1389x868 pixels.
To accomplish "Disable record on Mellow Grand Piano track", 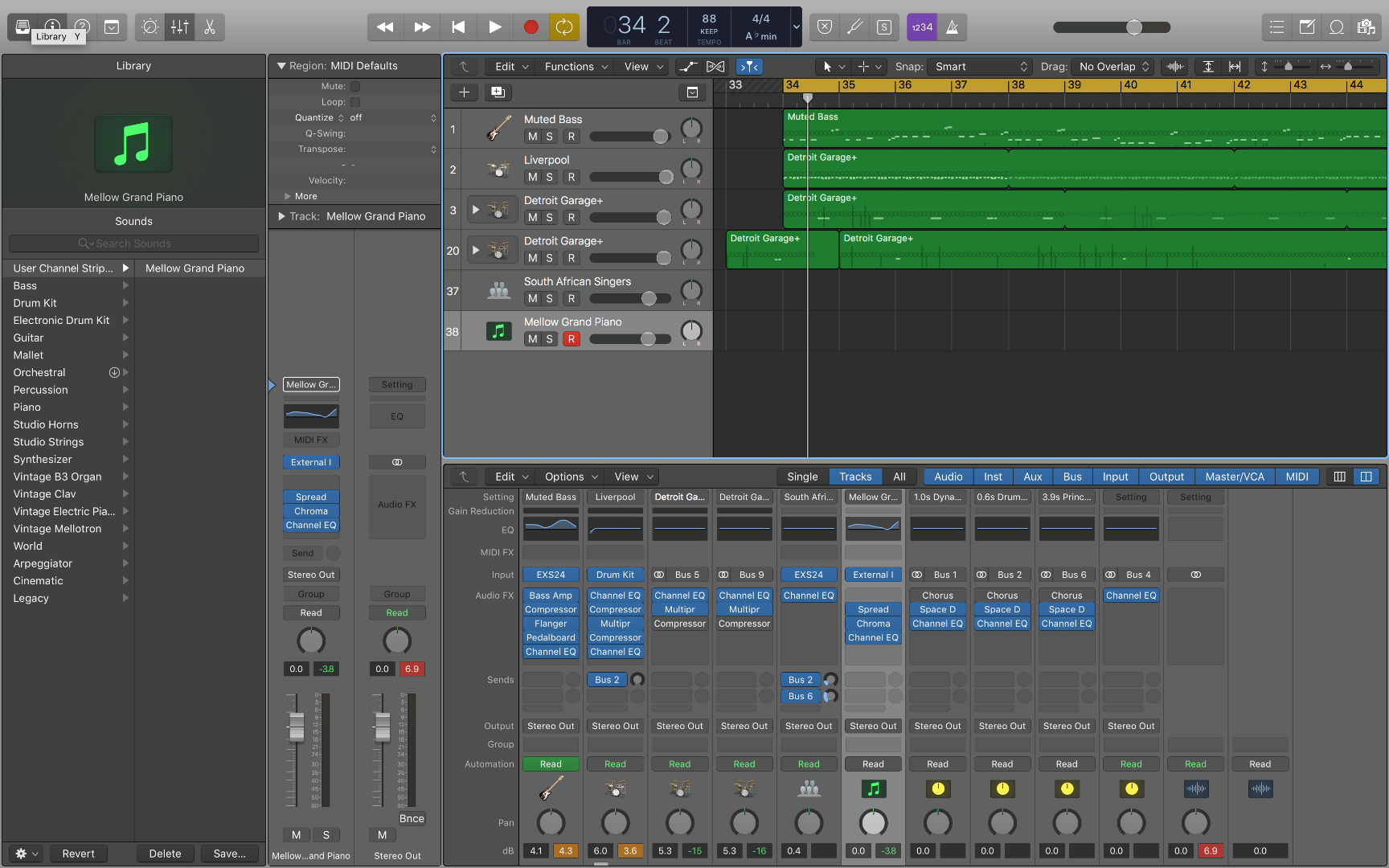I will (571, 339).
